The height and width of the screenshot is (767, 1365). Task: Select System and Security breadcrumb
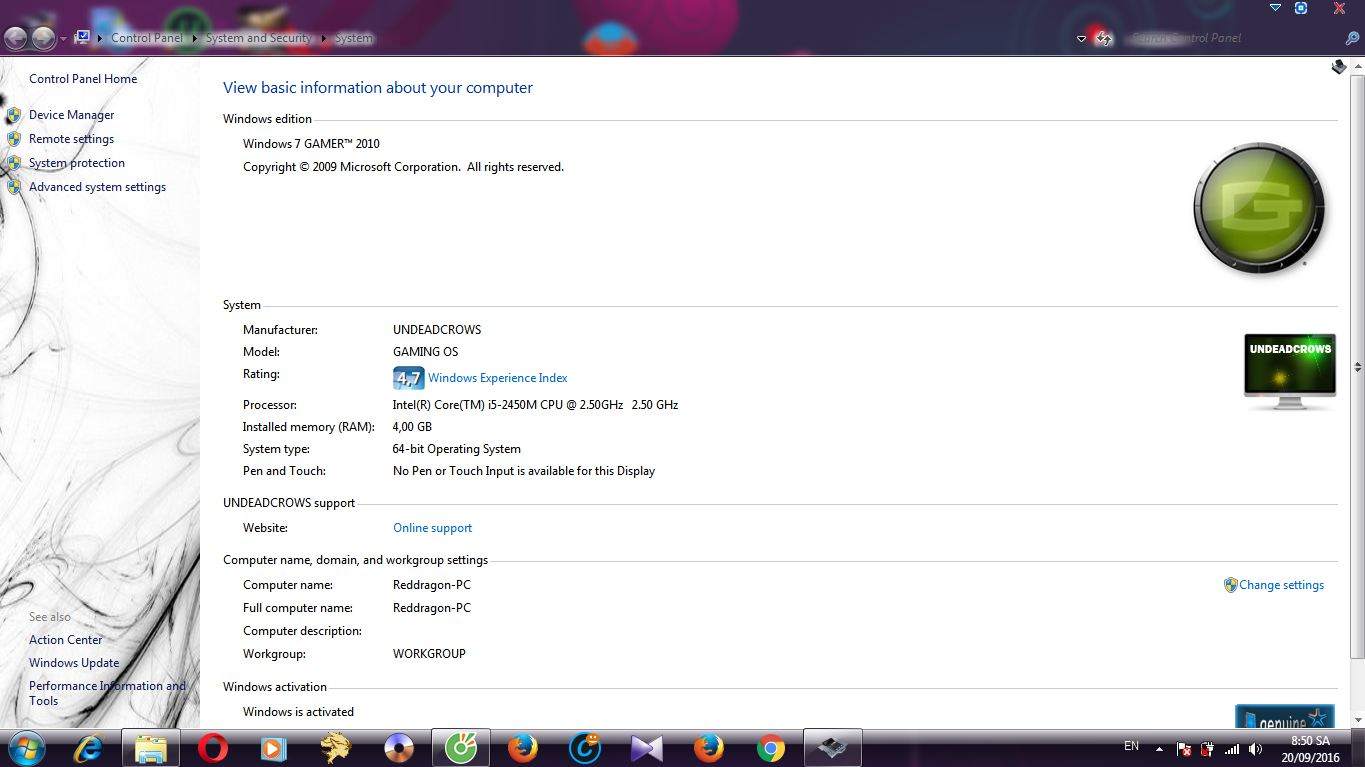258,38
